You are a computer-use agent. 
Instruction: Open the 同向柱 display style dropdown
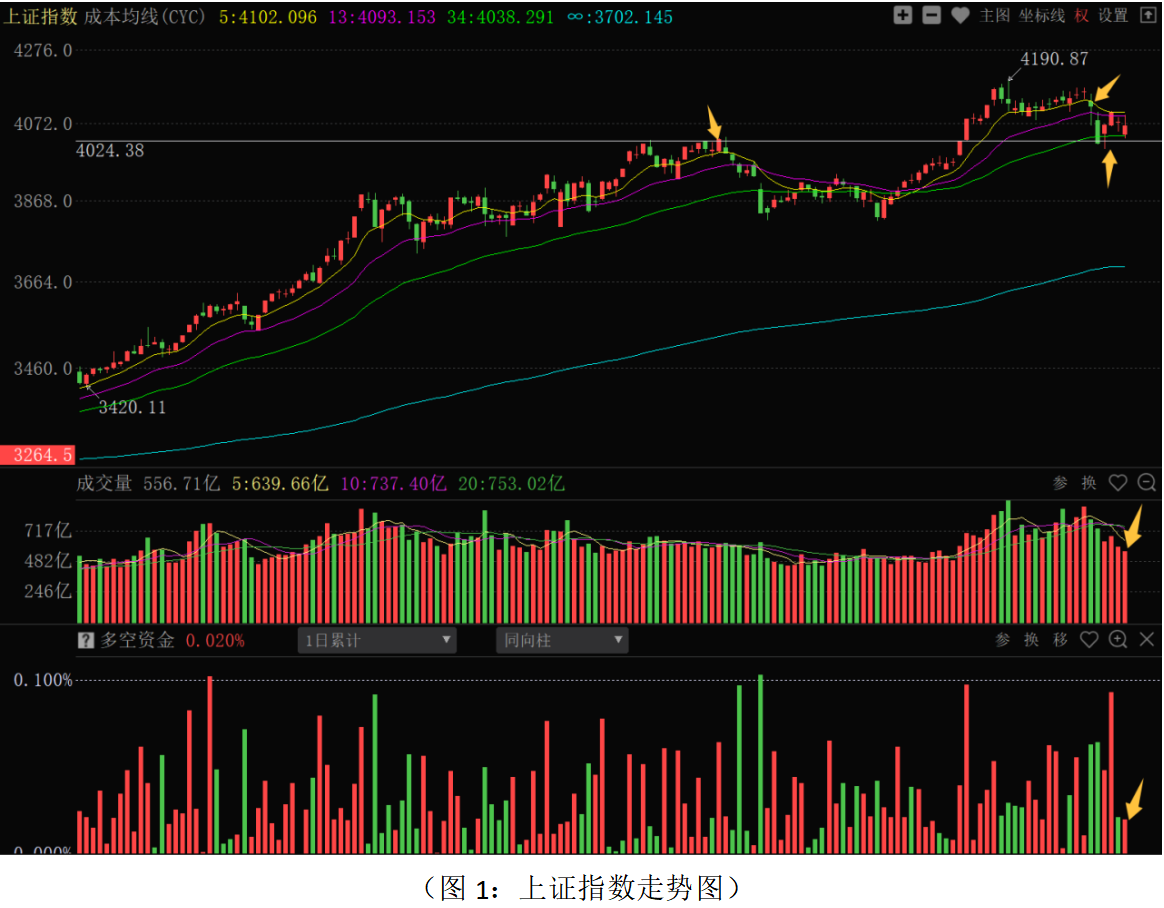[x=562, y=640]
